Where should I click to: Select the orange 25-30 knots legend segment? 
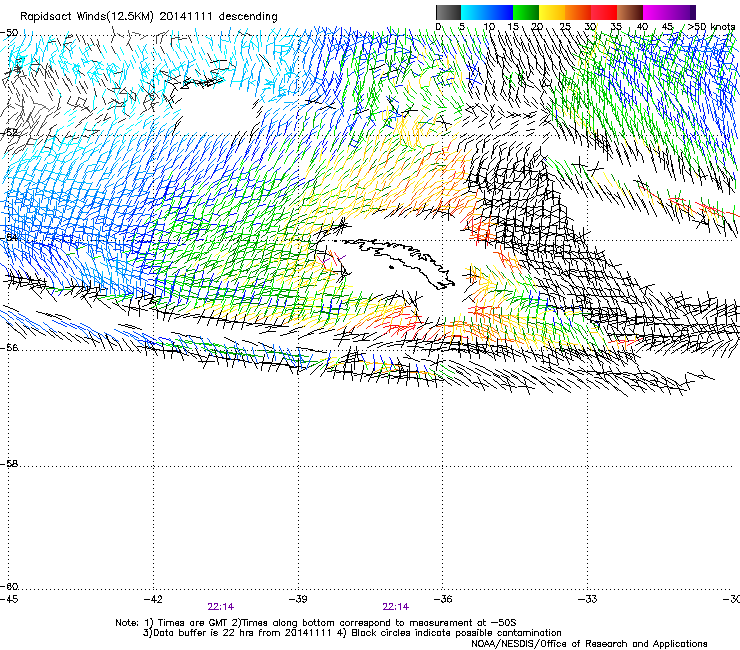(578, 12)
